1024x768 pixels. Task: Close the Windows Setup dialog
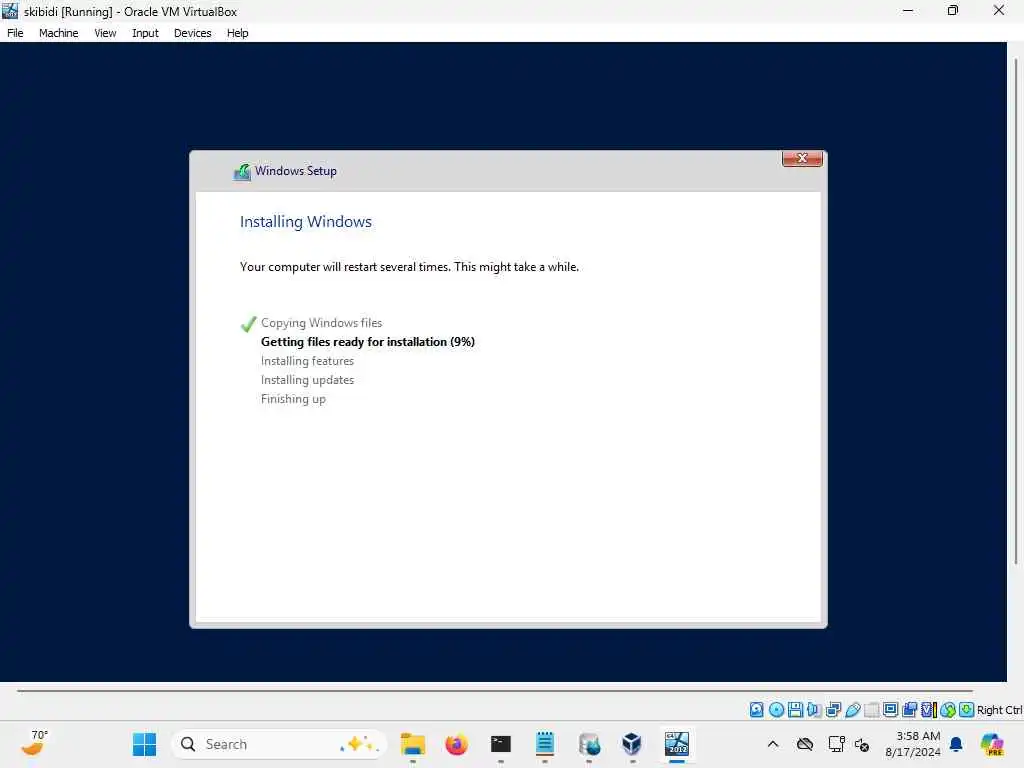(802, 159)
